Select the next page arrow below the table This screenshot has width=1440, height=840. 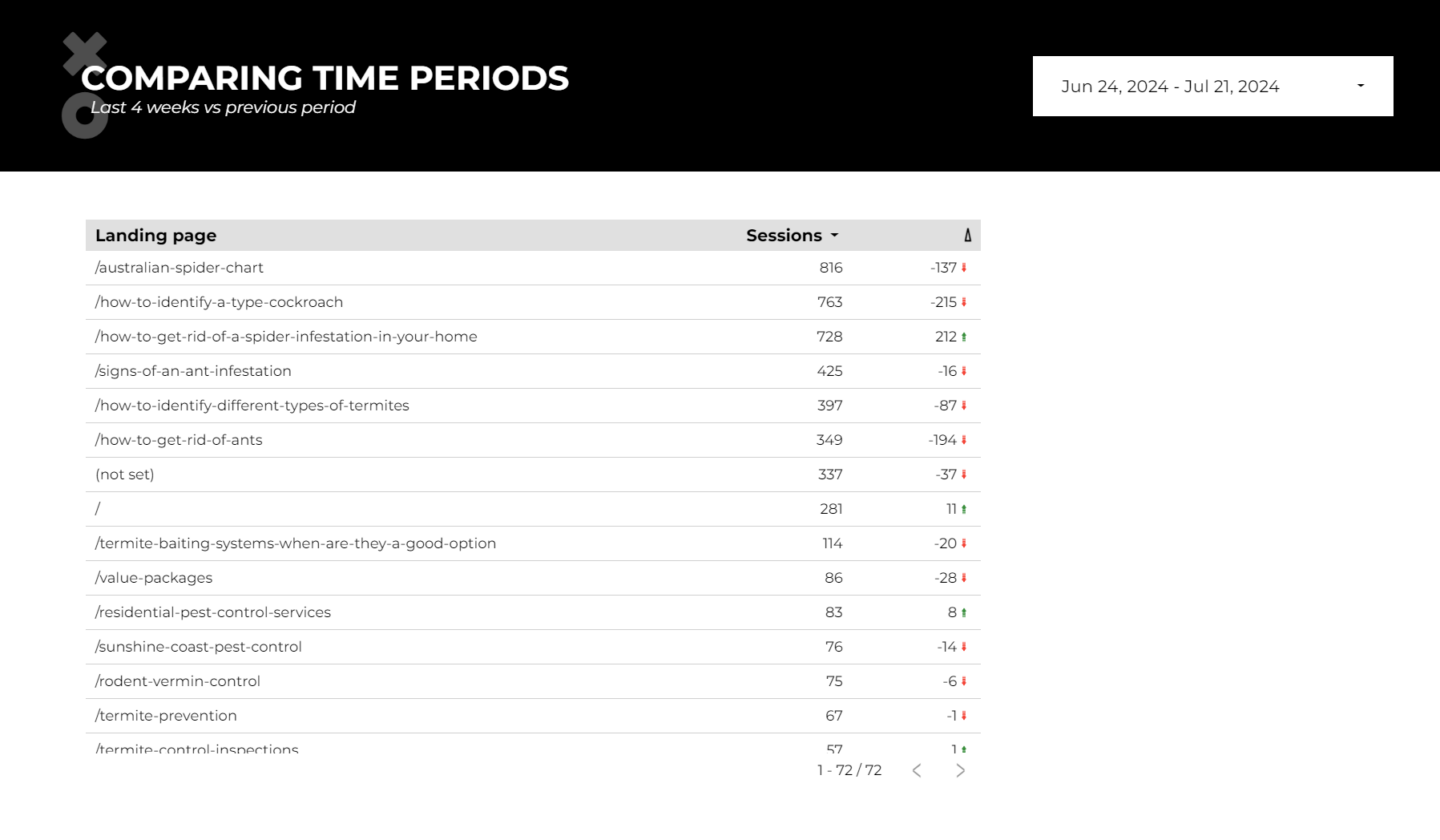(x=959, y=770)
